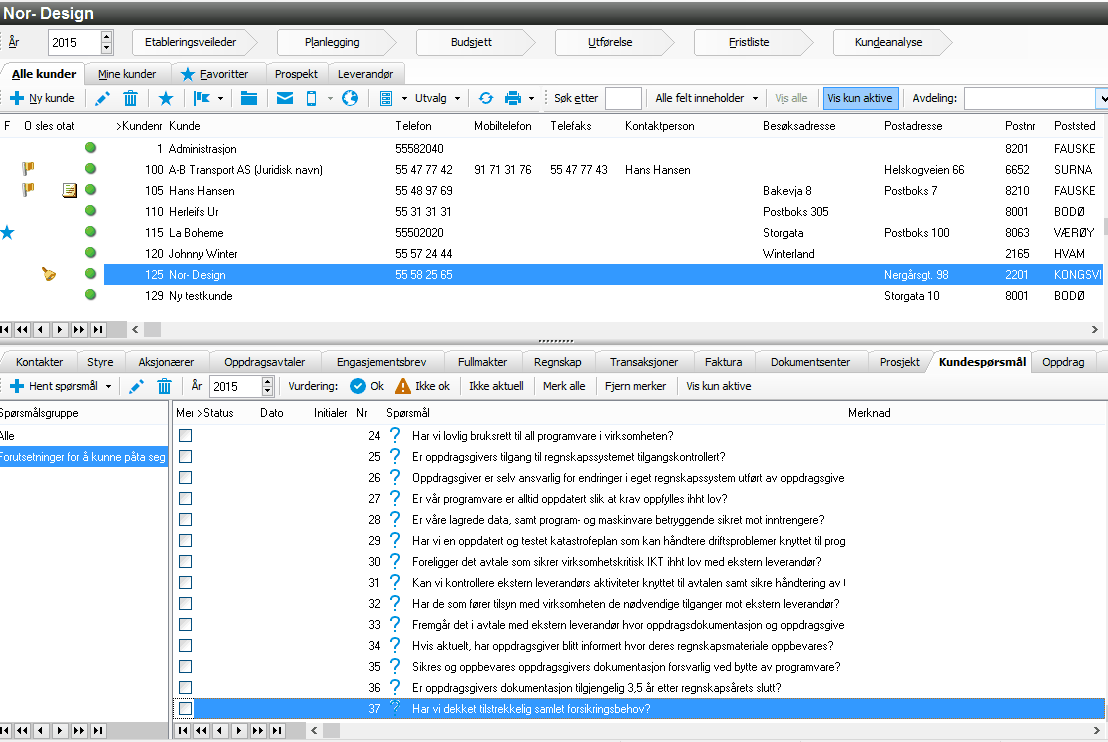Select the Herleifs Ur customer row
Screen dimensions: 1108x742
click(551, 211)
